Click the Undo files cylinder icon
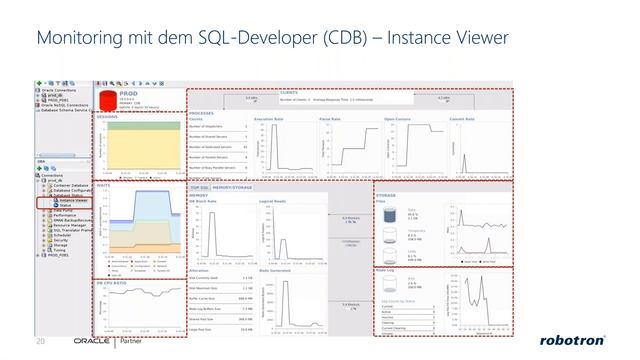 pyautogui.click(x=390, y=256)
